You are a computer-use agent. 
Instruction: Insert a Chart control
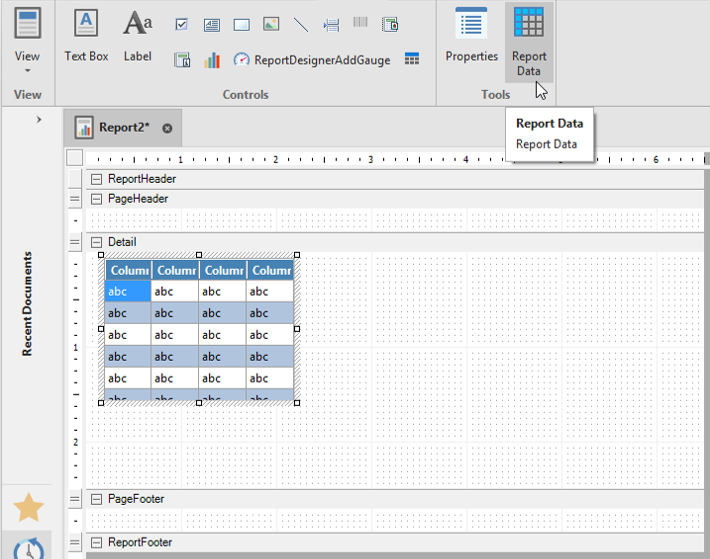[x=211, y=59]
